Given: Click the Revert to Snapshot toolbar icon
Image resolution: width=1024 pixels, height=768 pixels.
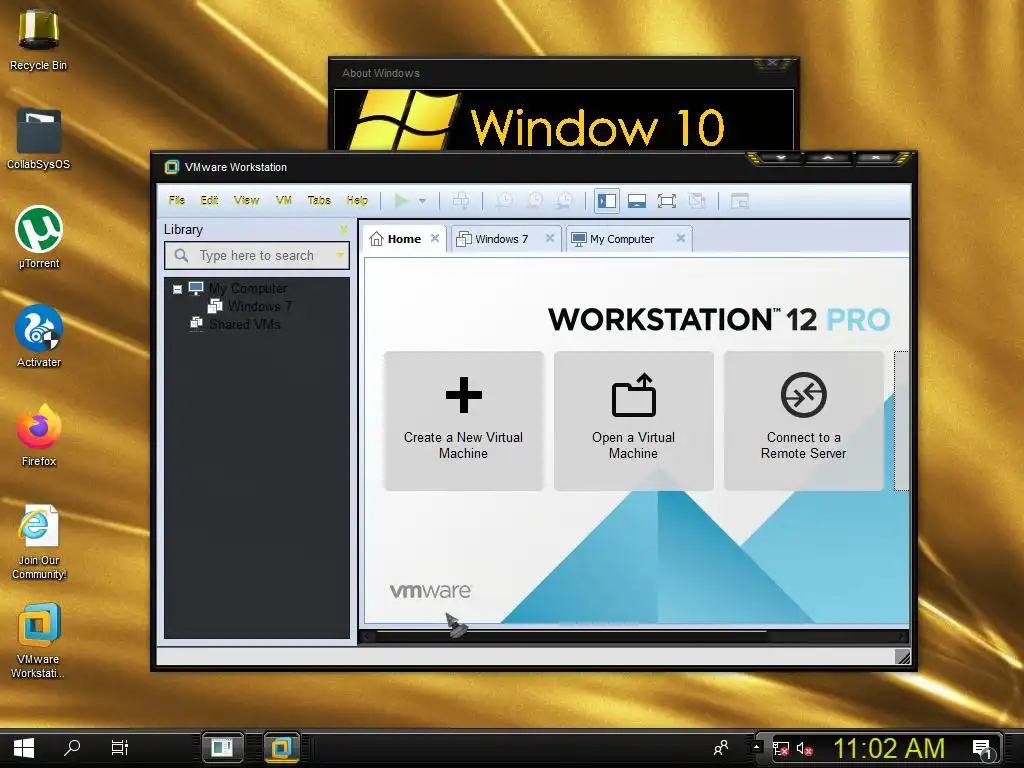Looking at the screenshot, I should pos(534,201).
